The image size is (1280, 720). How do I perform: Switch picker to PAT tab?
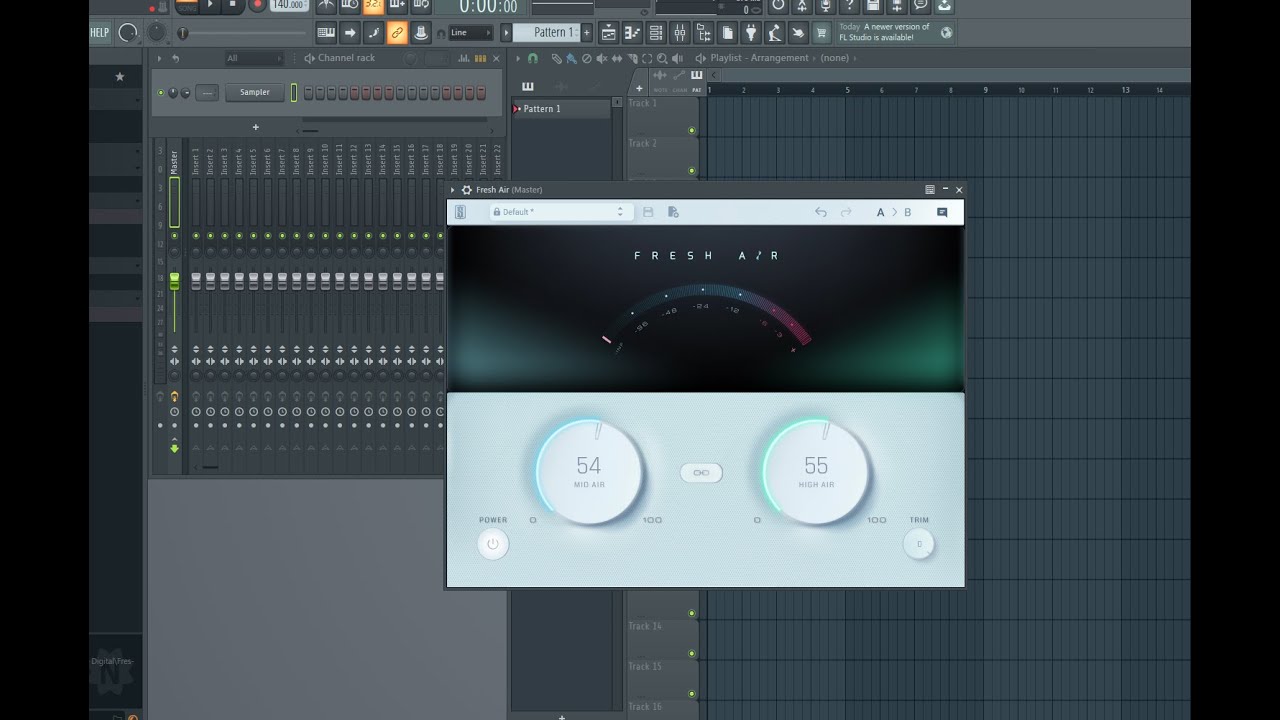pos(696,82)
